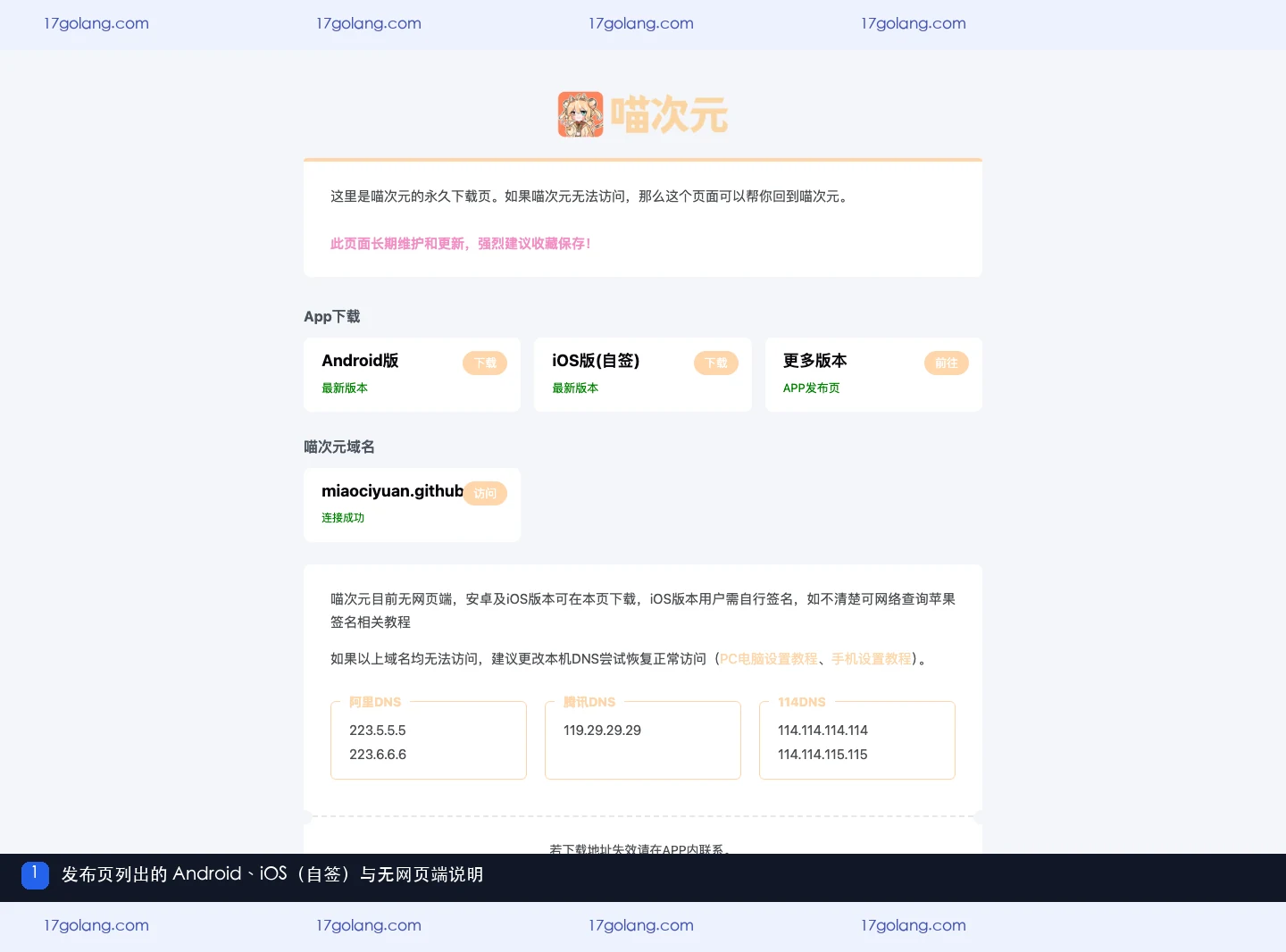Viewport: 1286px width, 952px height.
Task: Open the 手机设置教程 link
Action: point(872,659)
